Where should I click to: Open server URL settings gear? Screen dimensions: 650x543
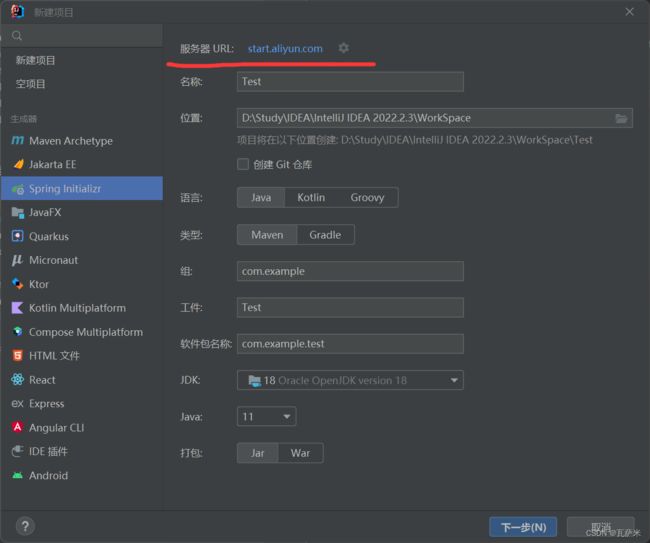click(x=344, y=48)
